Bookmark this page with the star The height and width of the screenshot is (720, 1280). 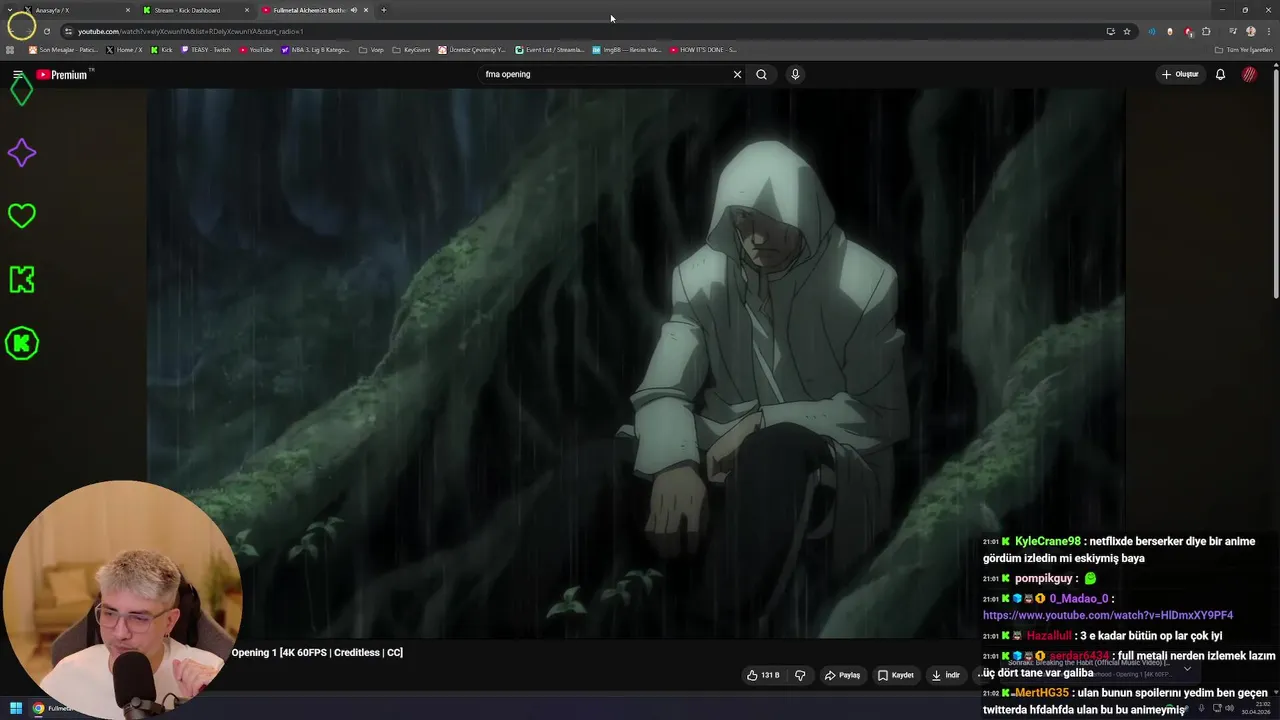click(1126, 31)
